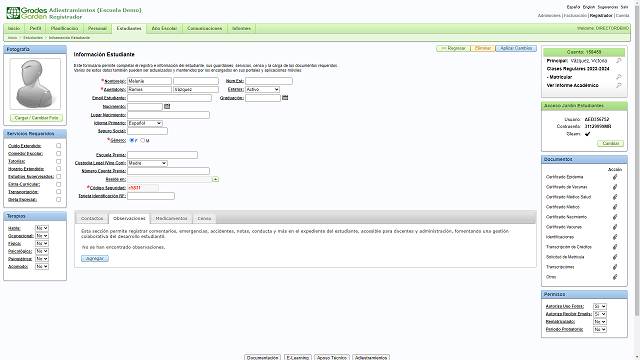Image resolution: width=640 pixels, height=360 pixels.
Task: Click paperclip in Certificado Vacunas row
Action: pos(615,227)
